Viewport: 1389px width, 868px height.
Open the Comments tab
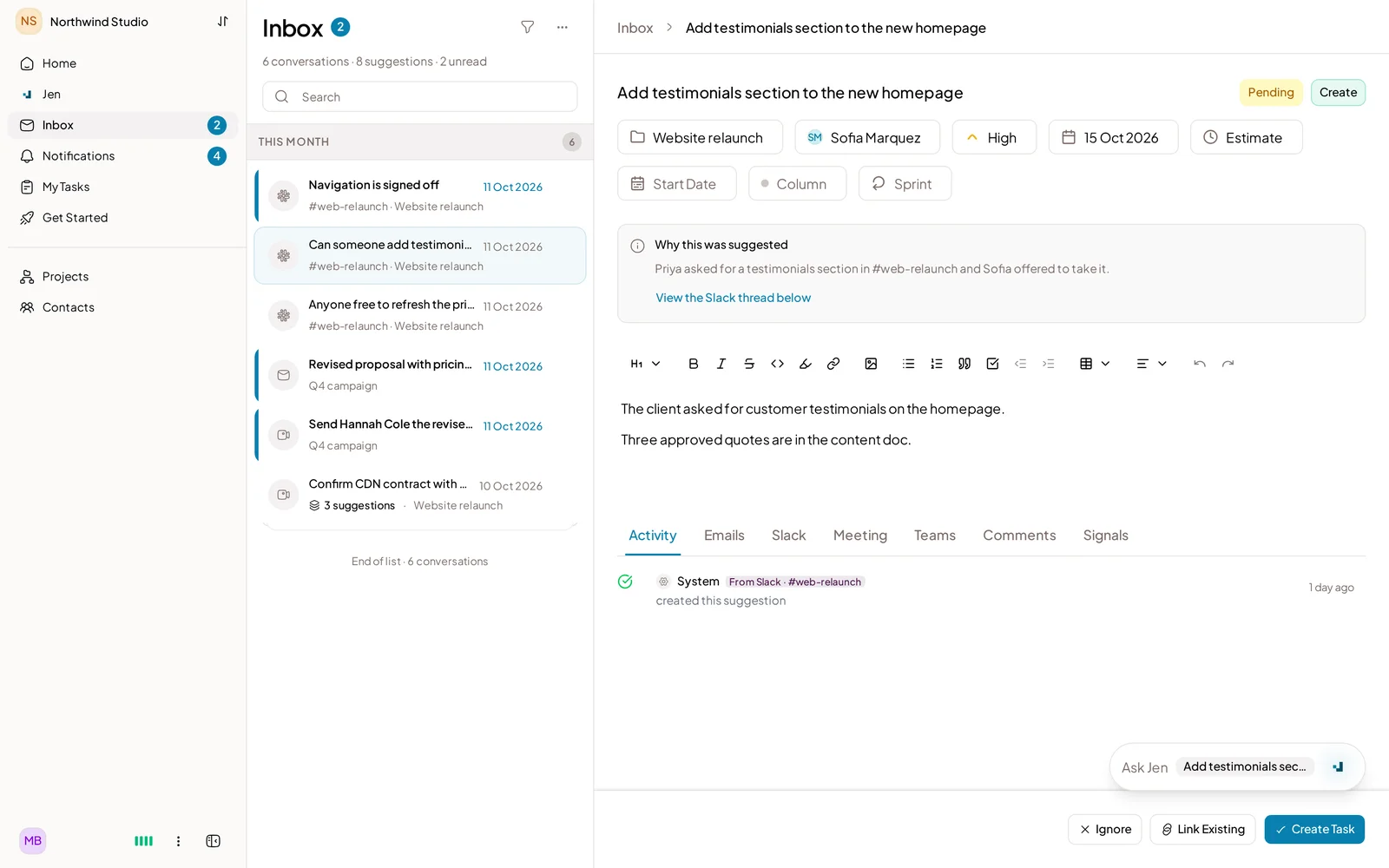1019,536
